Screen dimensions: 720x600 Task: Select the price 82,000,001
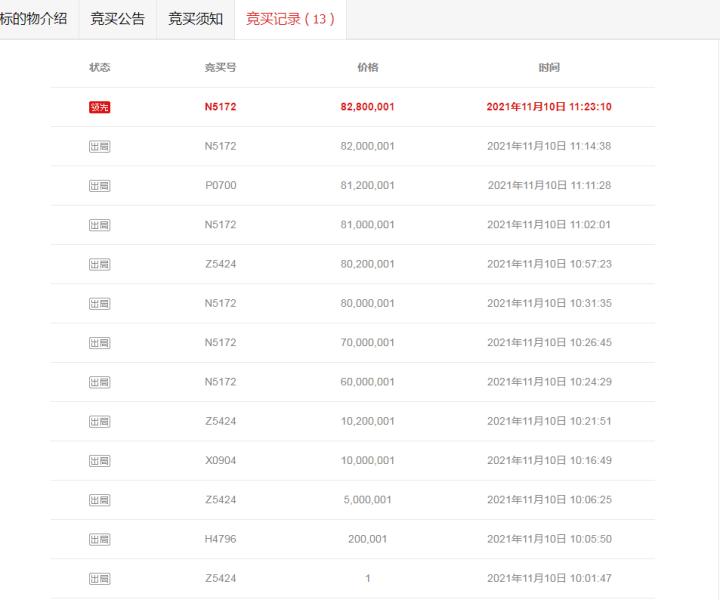tap(367, 146)
